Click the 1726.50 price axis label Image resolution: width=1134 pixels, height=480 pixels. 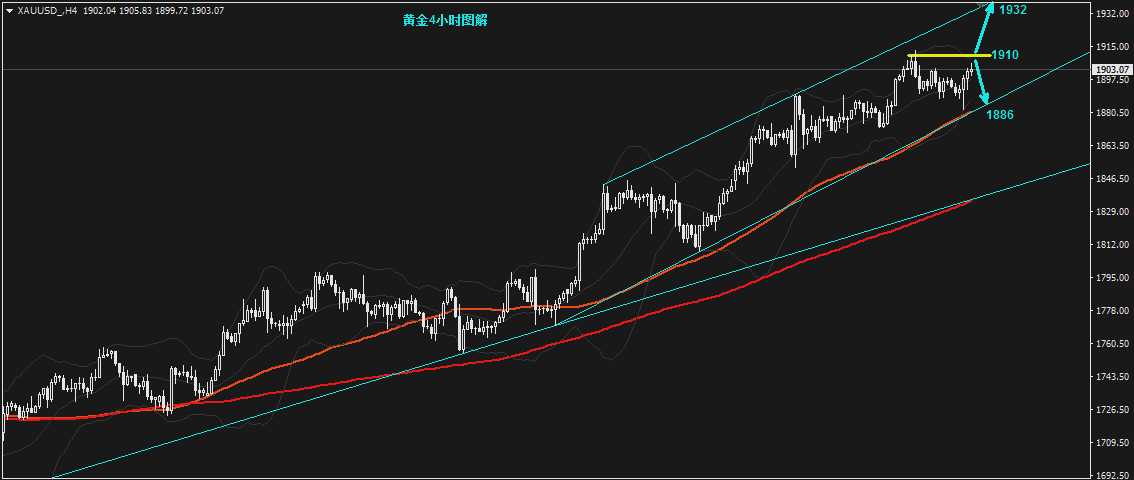coord(1113,410)
